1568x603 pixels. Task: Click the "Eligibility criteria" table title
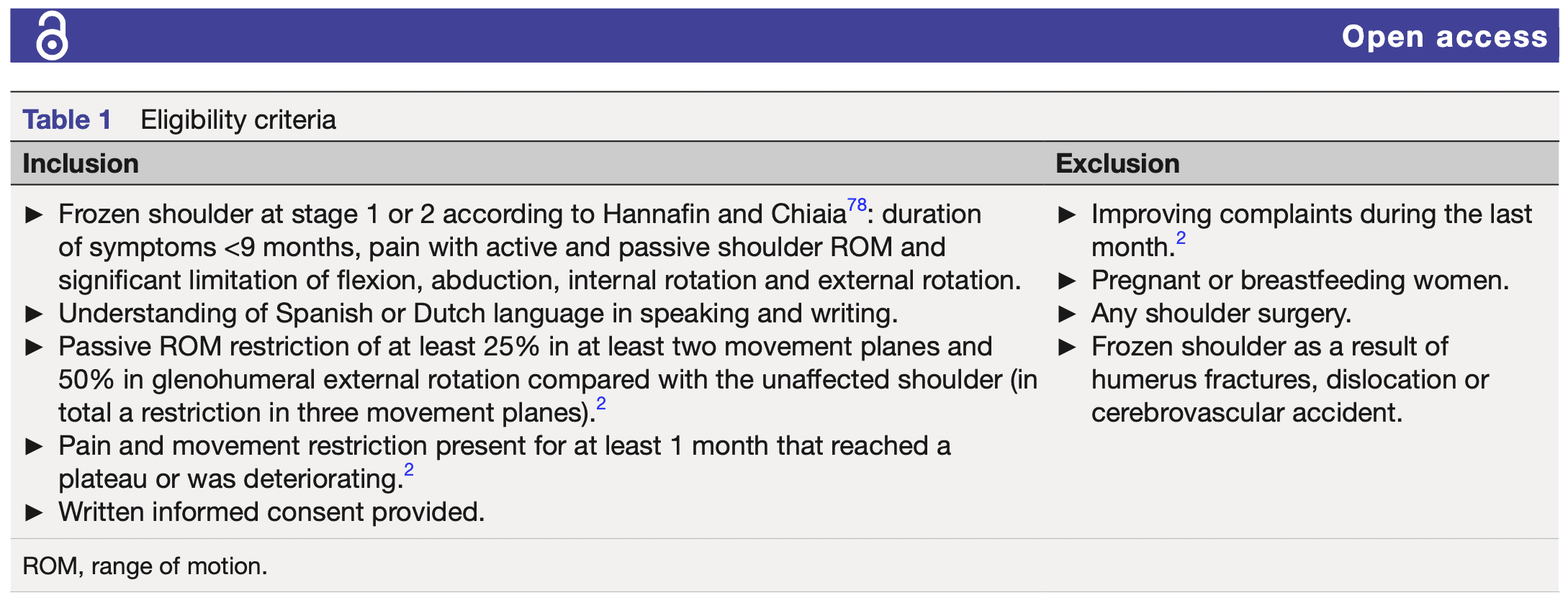tap(238, 119)
